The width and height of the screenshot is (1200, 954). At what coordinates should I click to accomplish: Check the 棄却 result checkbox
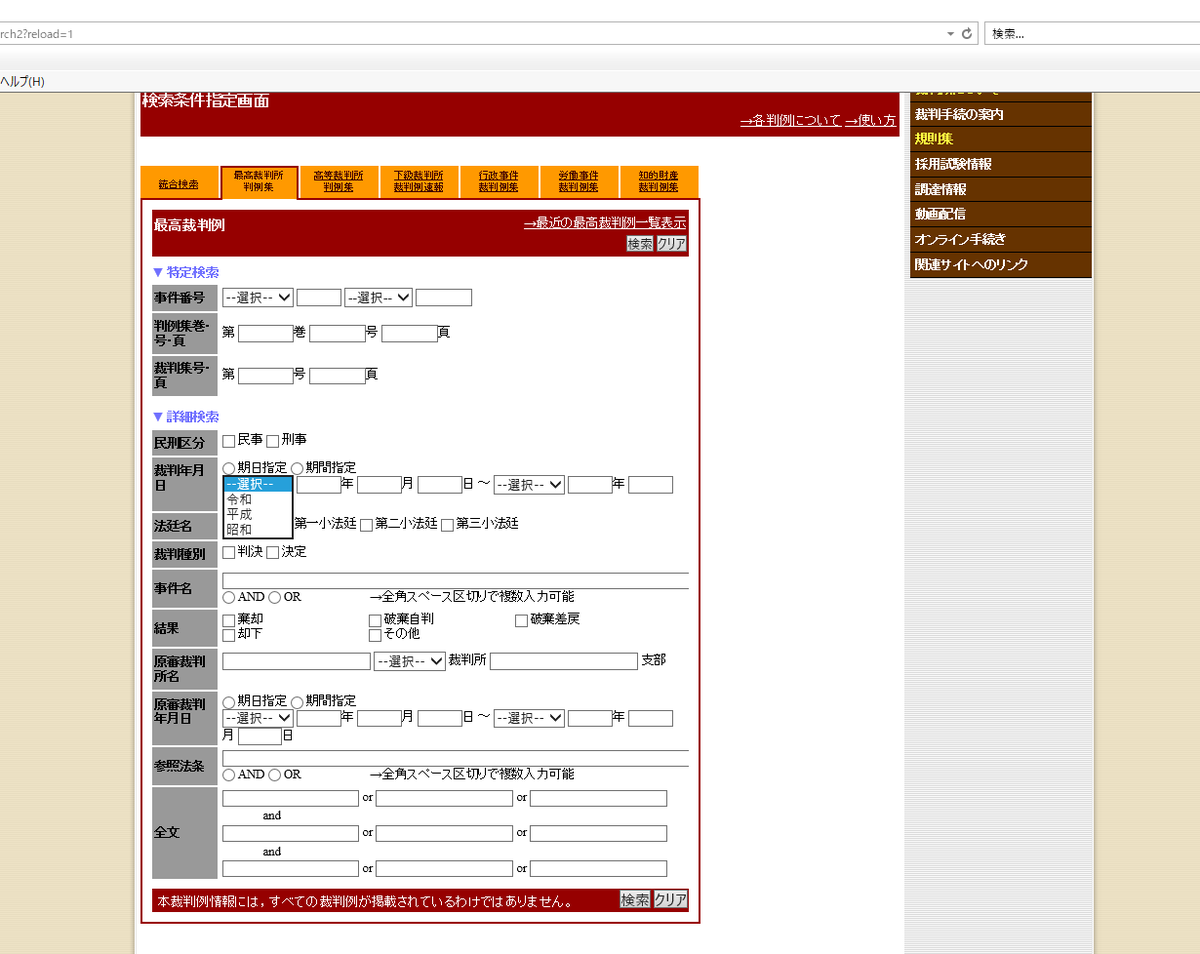pyautogui.click(x=228, y=619)
